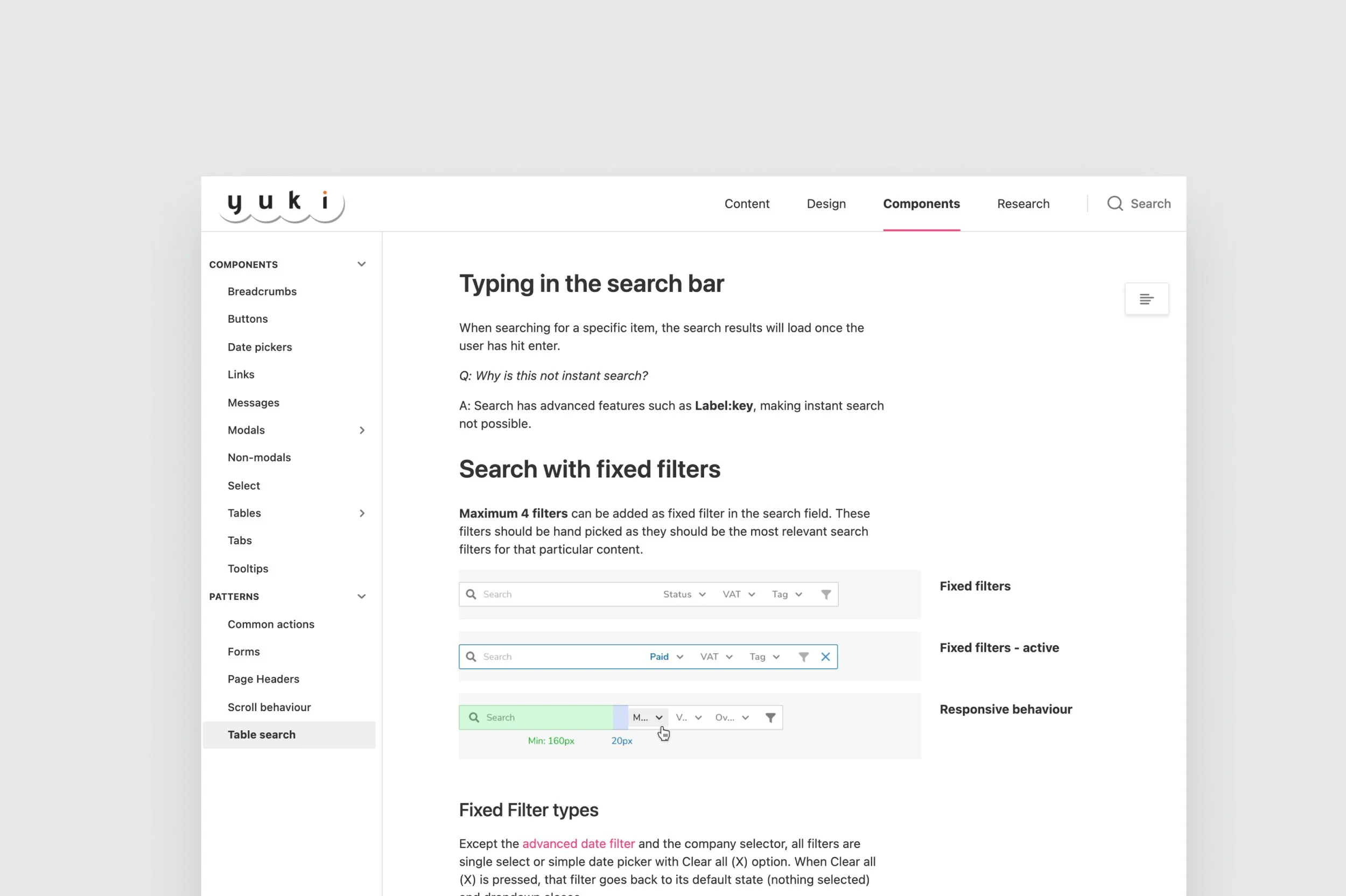Go to the Content tab
The height and width of the screenshot is (896, 1346).
tap(746, 204)
